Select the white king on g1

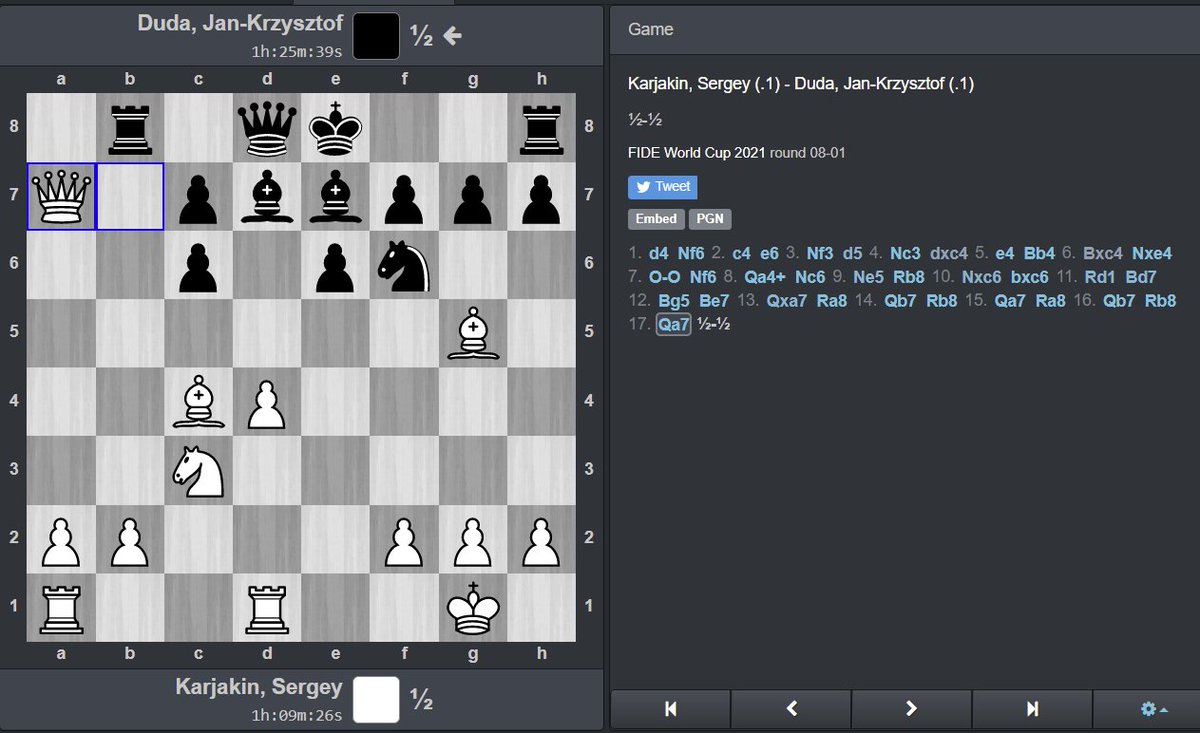(472, 607)
